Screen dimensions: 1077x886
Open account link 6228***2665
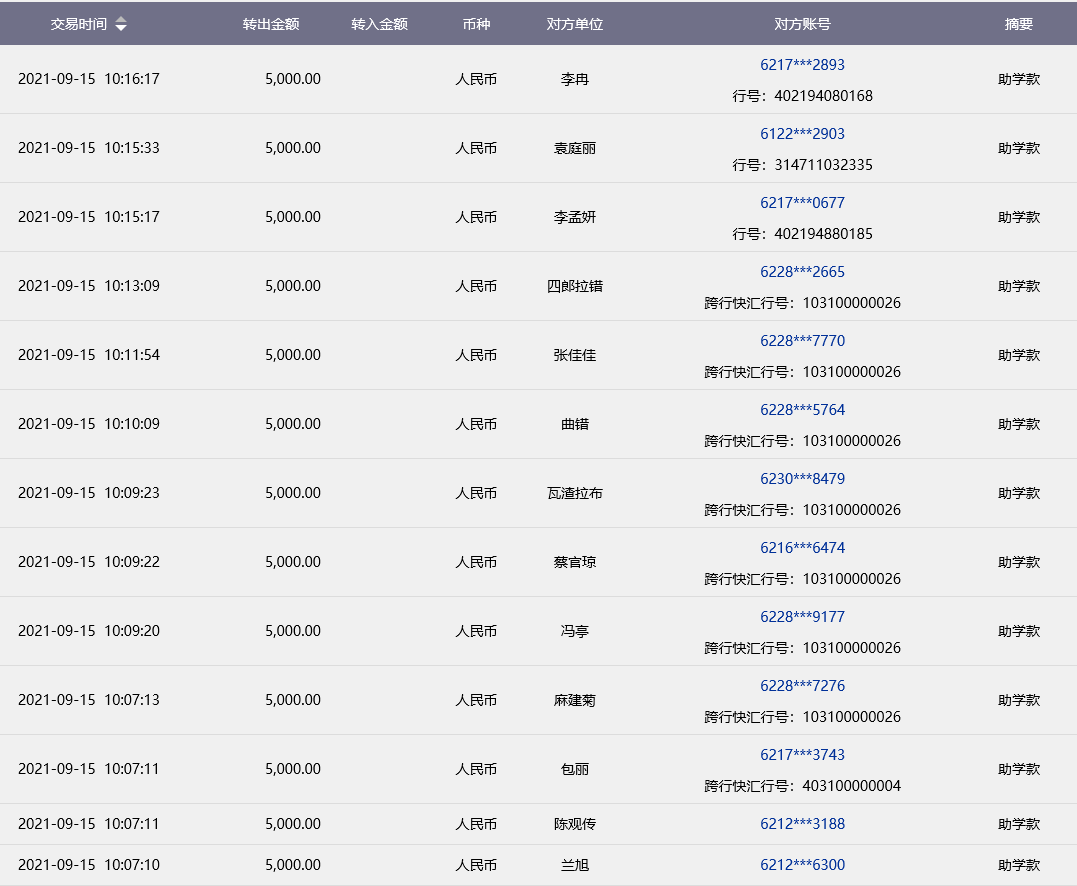click(802, 272)
